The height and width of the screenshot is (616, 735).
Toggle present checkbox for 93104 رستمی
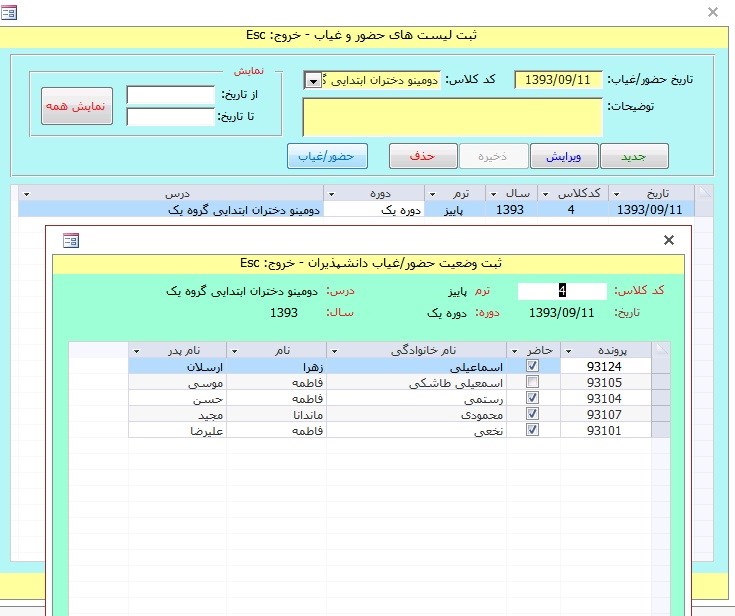[532, 398]
